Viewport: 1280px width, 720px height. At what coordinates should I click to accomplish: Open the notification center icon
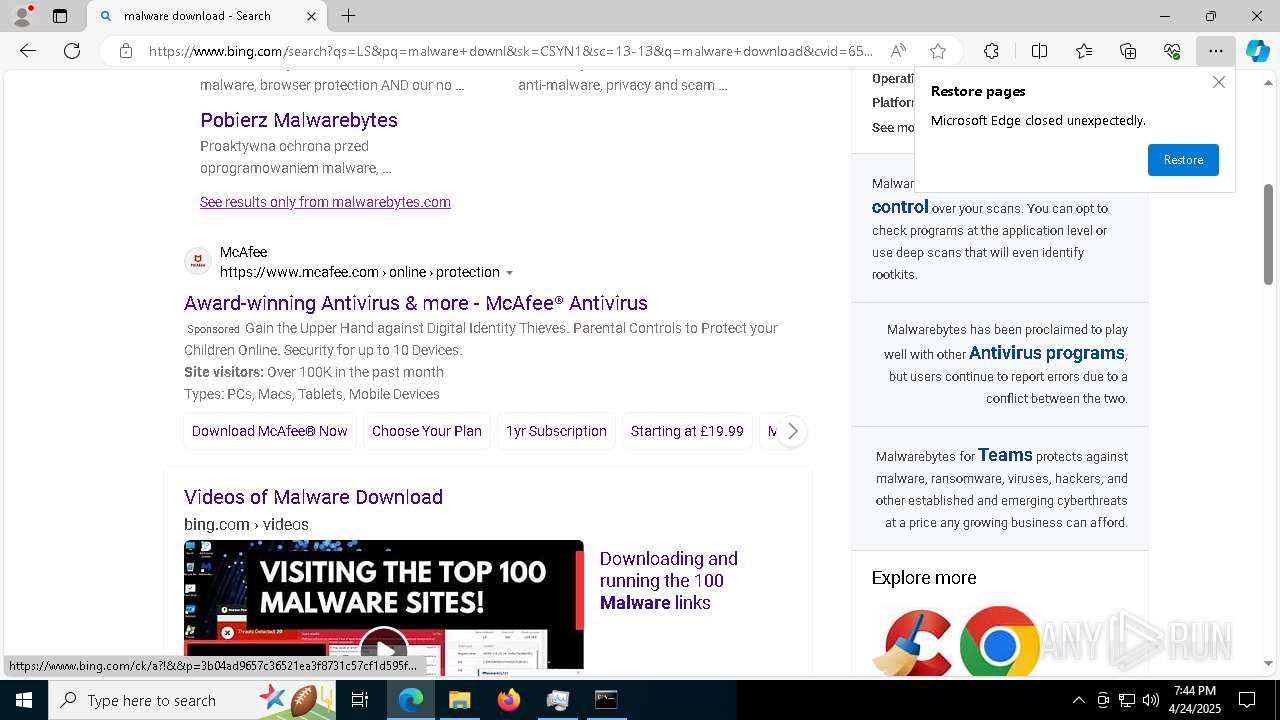click(1247, 700)
